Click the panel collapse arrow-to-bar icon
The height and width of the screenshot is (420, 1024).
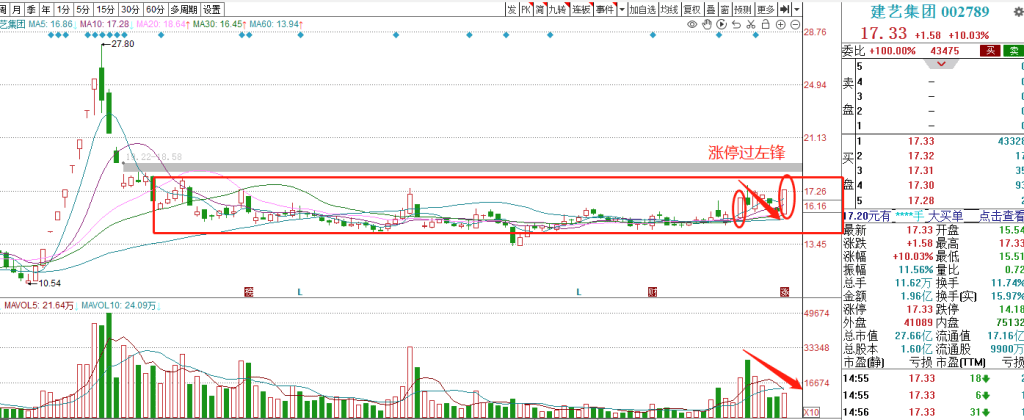784,9
